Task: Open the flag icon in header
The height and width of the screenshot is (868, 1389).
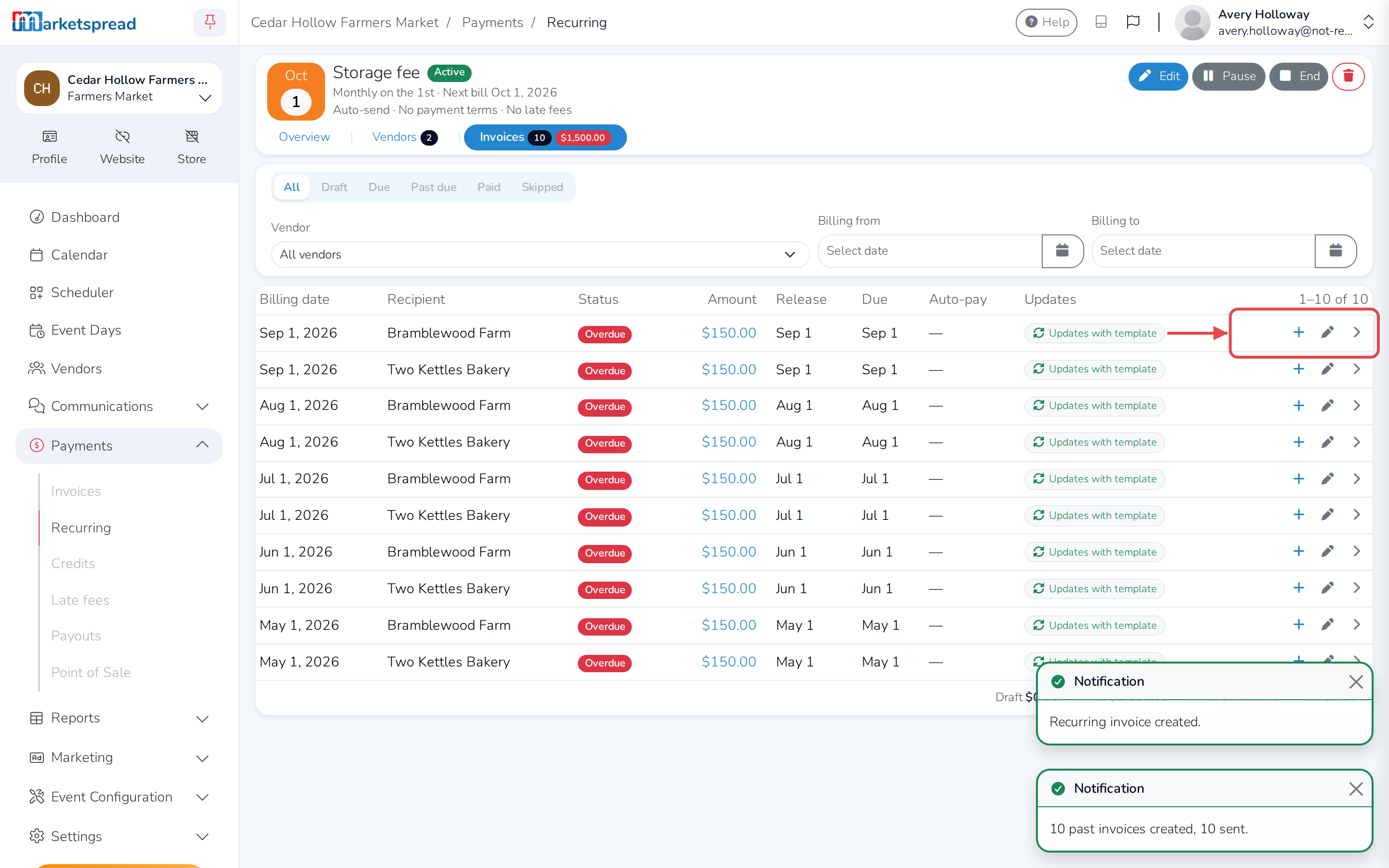Action: coord(1132,22)
